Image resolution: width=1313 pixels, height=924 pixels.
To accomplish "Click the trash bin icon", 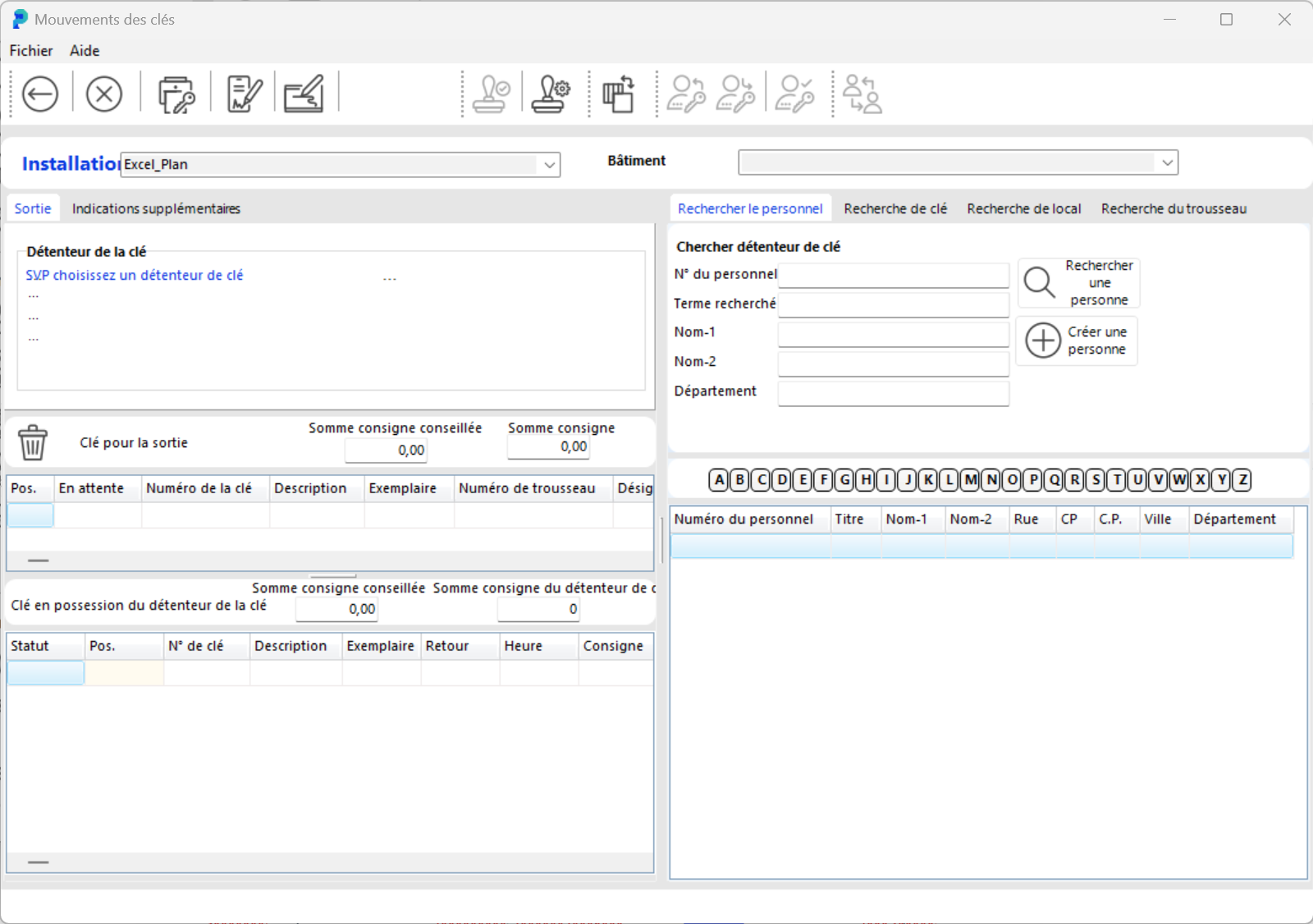I will click(x=33, y=442).
